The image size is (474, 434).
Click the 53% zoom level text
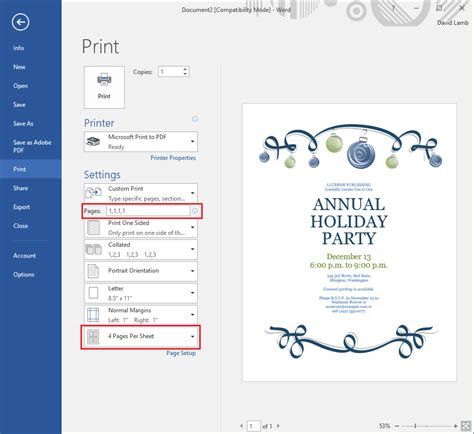pos(384,426)
